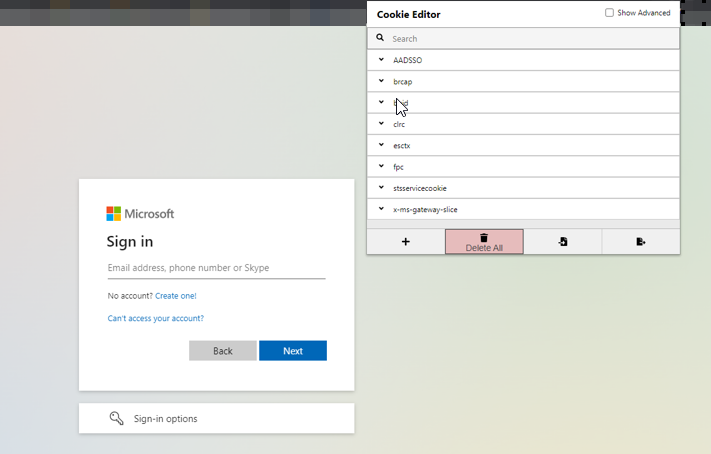Screen dimensions: 711x454
Task: Click the Back button
Action: point(223,351)
